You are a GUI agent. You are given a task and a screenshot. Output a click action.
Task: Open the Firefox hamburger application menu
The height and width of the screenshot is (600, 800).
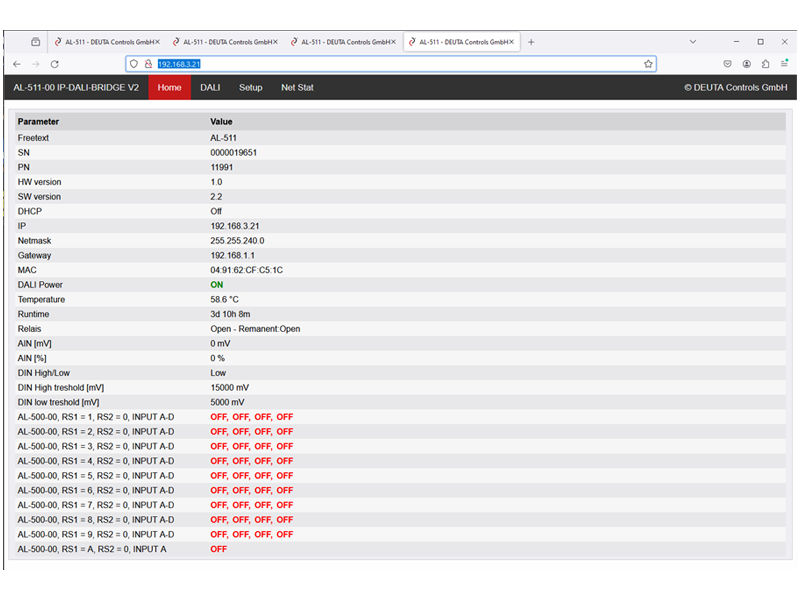point(785,64)
